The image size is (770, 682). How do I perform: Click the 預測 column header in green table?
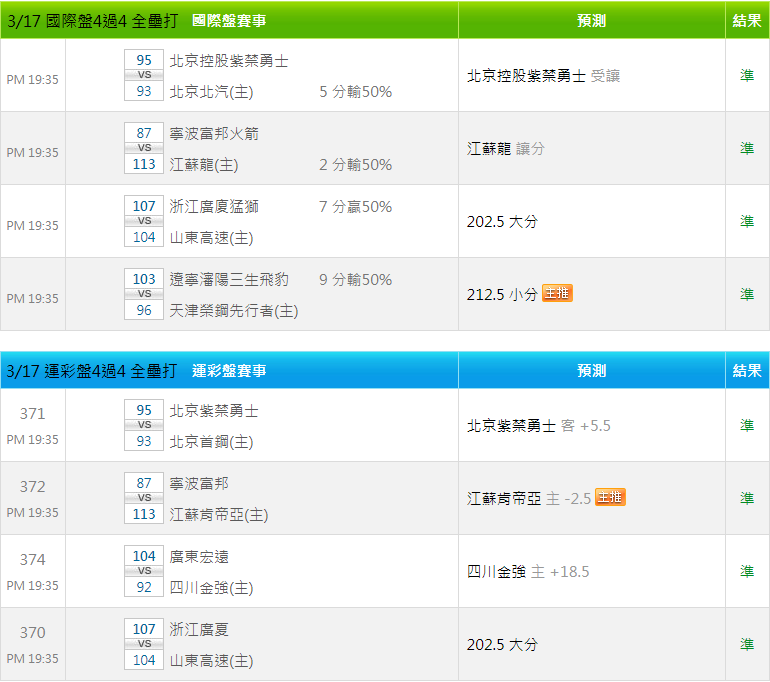[592, 21]
